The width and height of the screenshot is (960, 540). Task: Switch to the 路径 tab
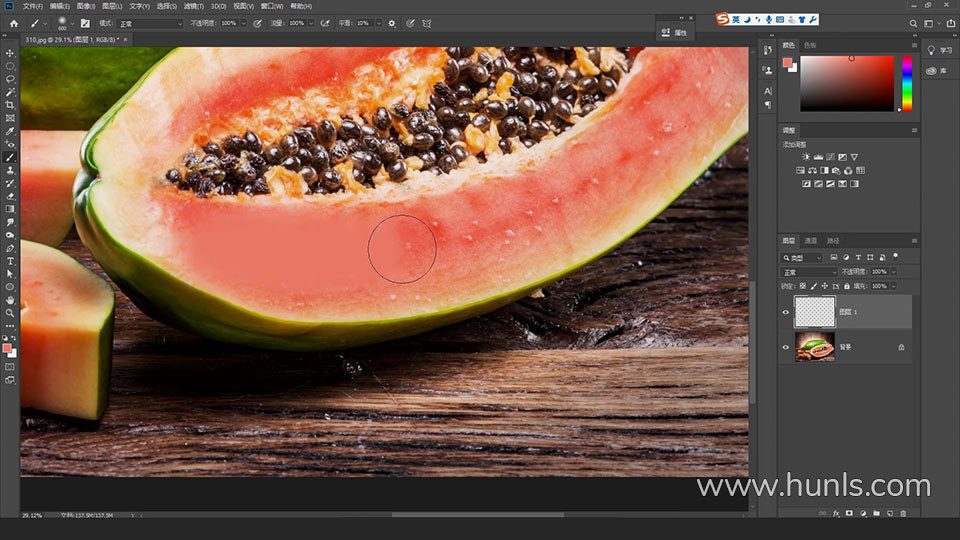click(833, 241)
